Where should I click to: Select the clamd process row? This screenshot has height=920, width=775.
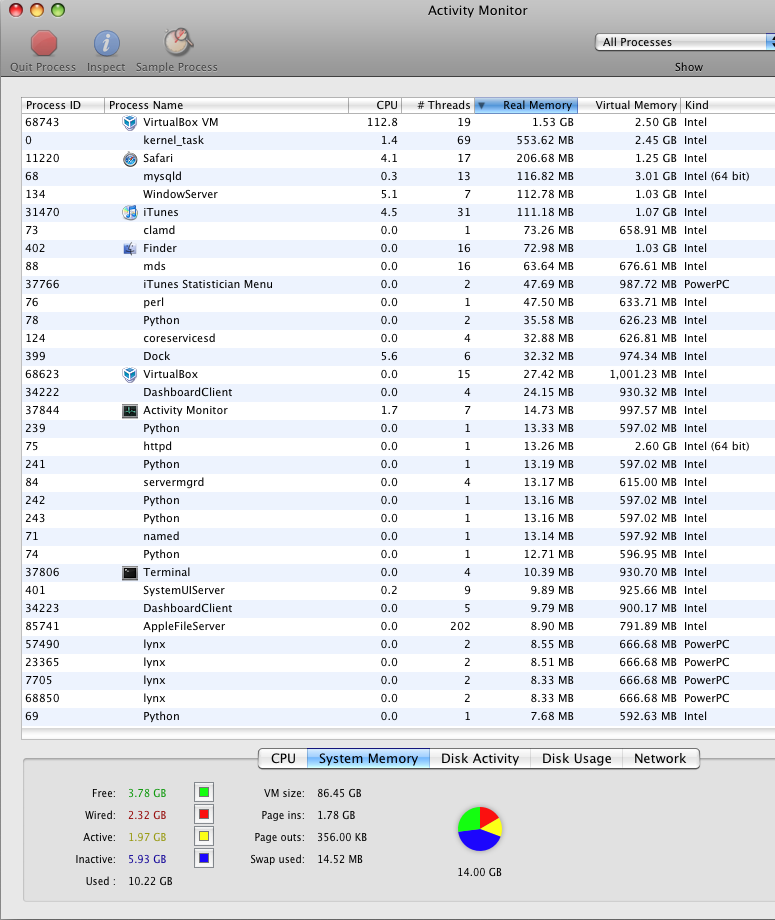coord(398,230)
